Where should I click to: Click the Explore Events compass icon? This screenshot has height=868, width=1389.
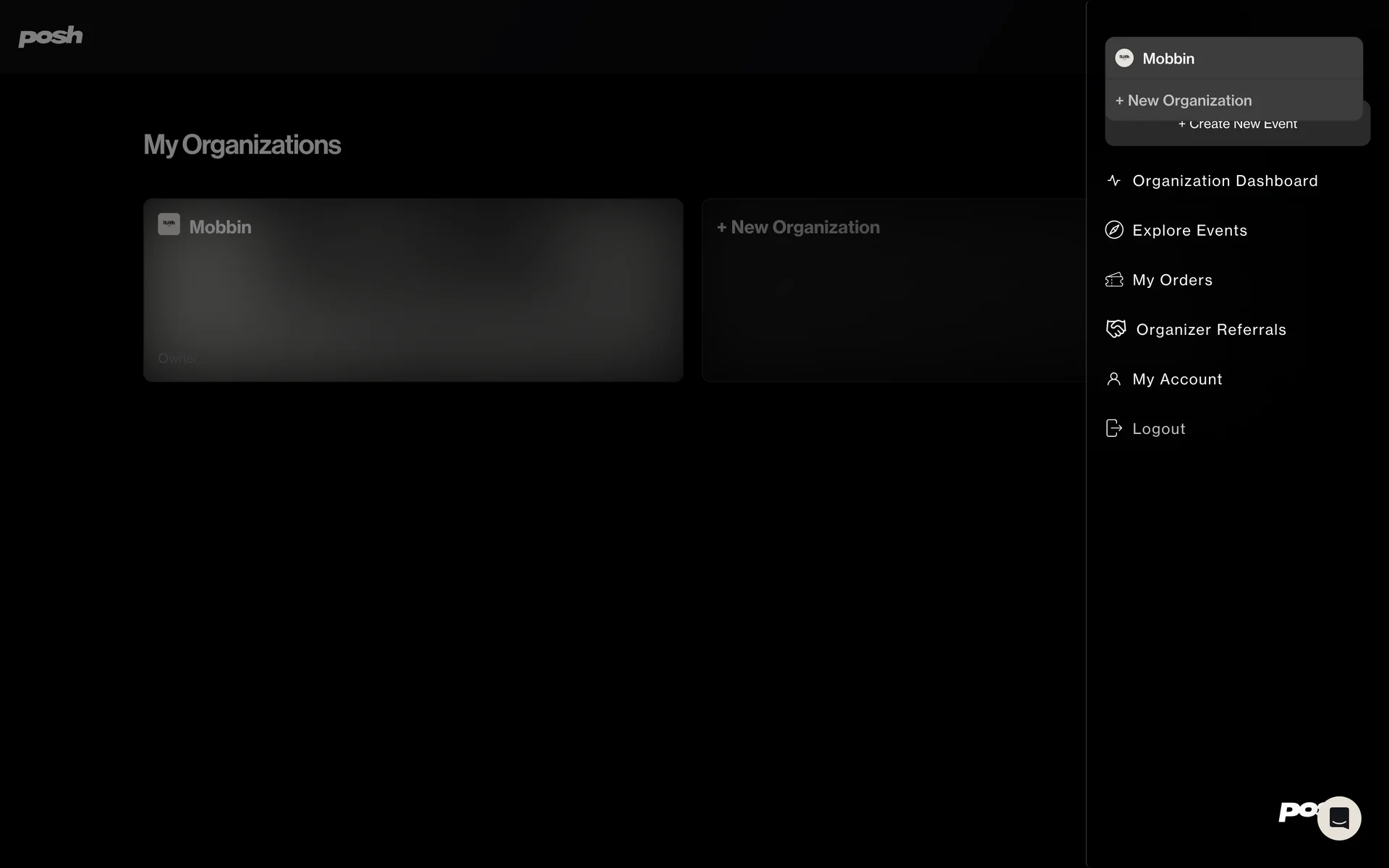1114,230
